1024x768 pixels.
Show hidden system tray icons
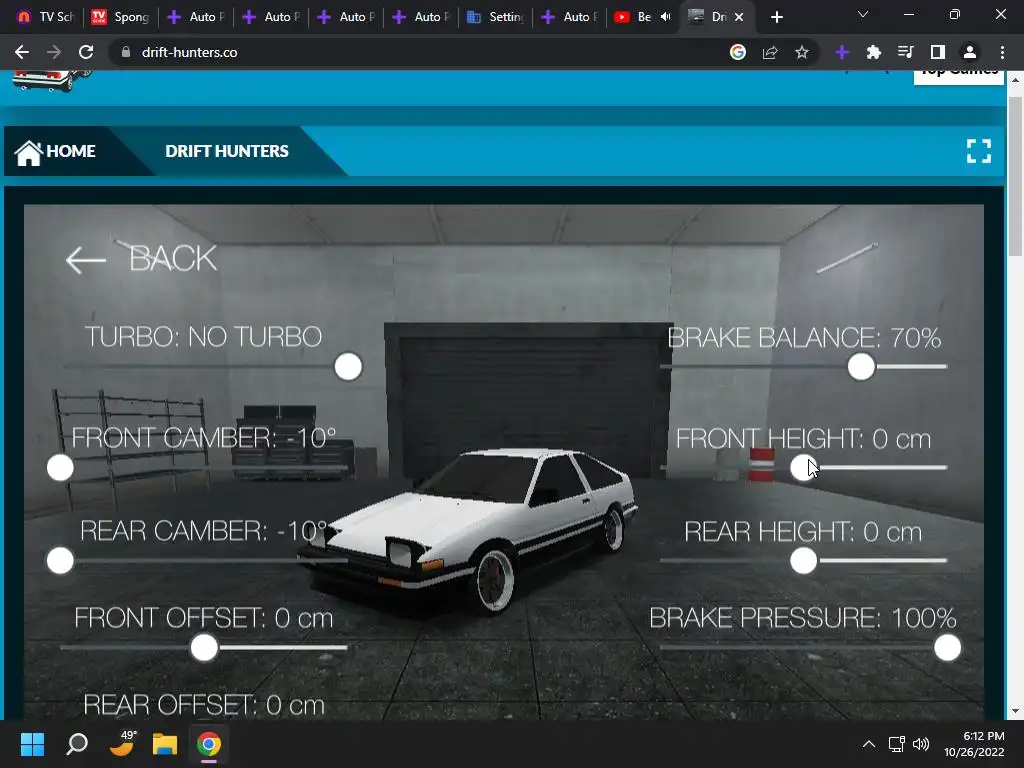(x=869, y=744)
